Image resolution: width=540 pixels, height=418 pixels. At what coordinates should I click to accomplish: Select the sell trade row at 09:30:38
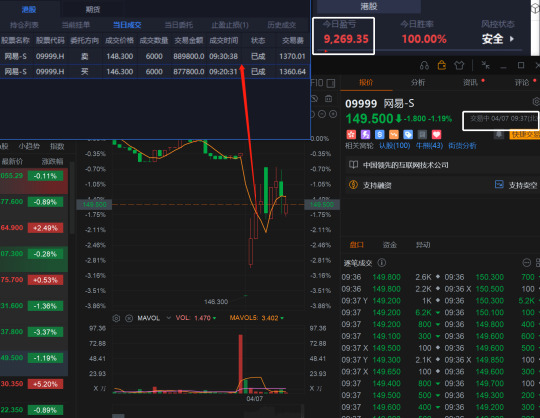coord(155,56)
